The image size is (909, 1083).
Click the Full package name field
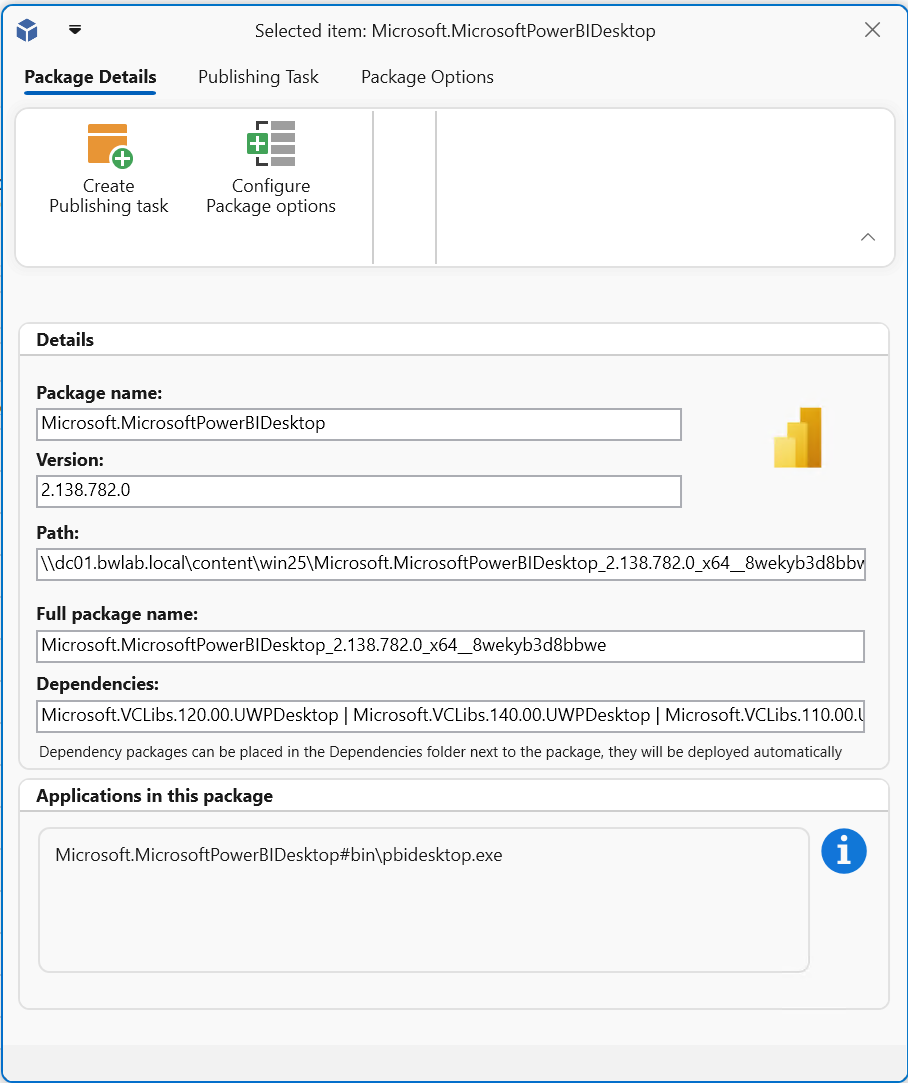click(x=450, y=646)
